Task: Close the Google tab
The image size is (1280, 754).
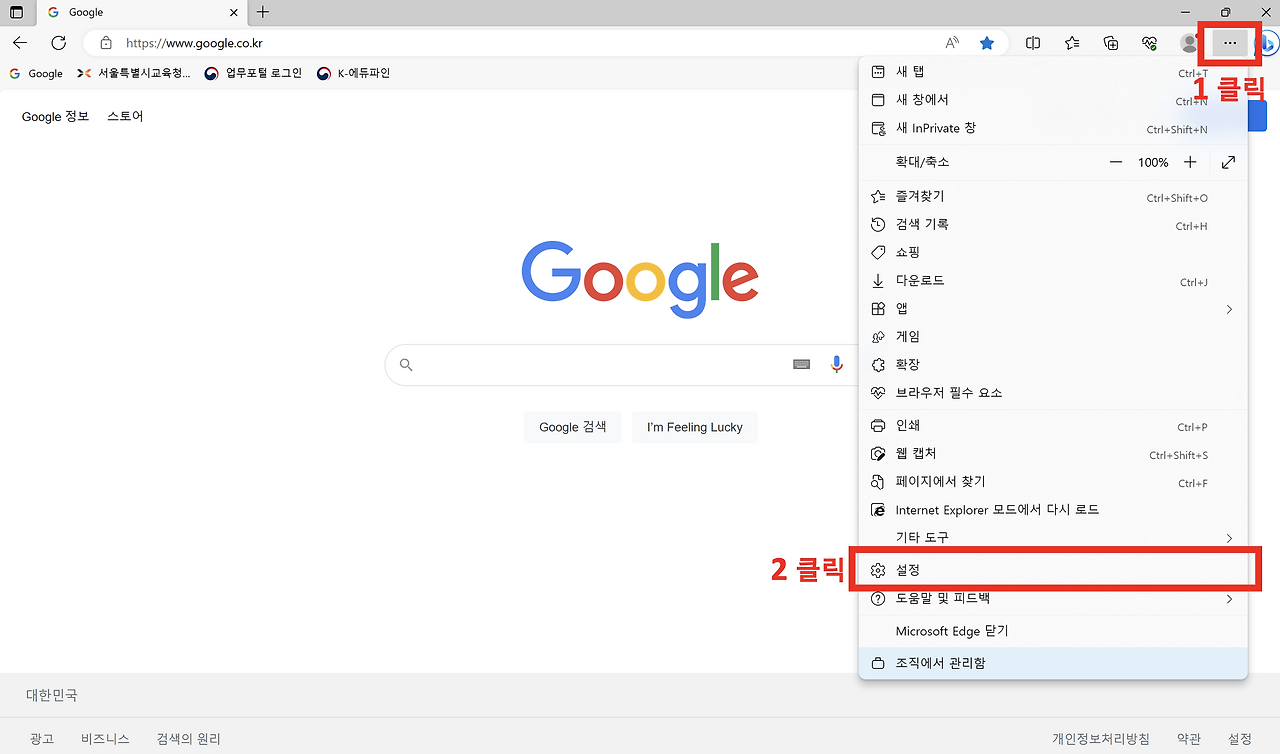Action: (x=234, y=13)
